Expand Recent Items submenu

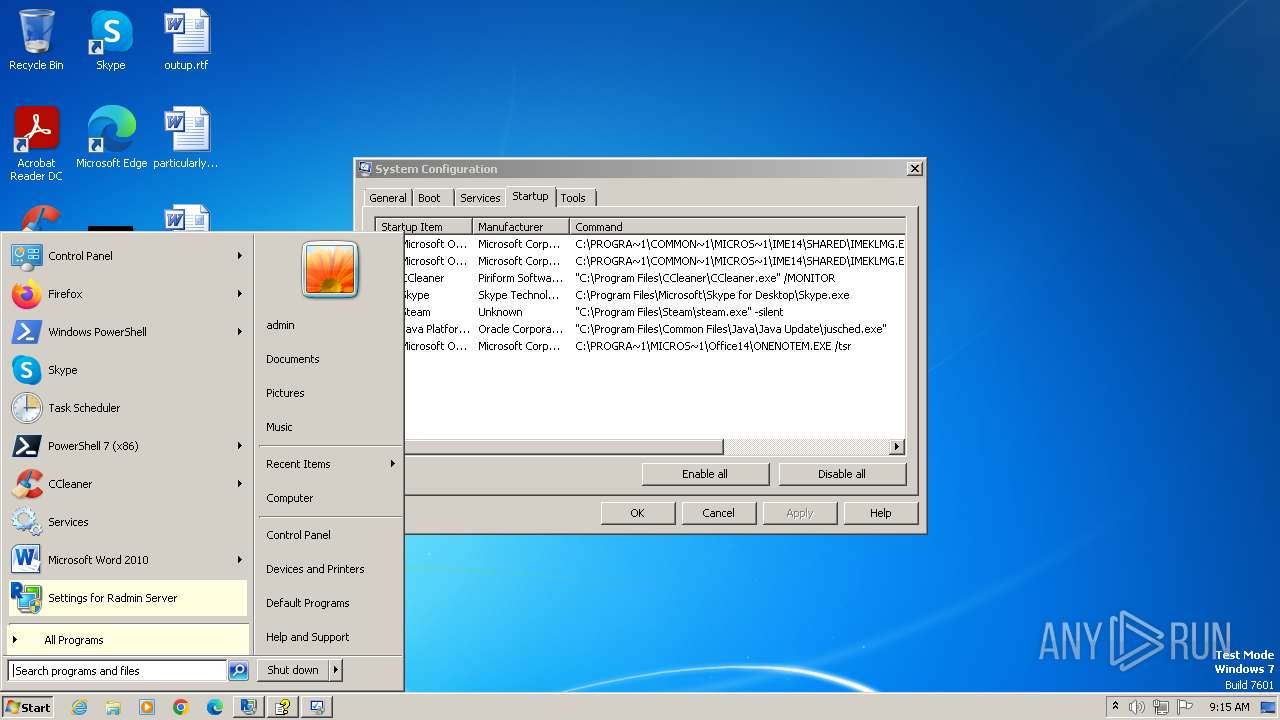(x=330, y=464)
